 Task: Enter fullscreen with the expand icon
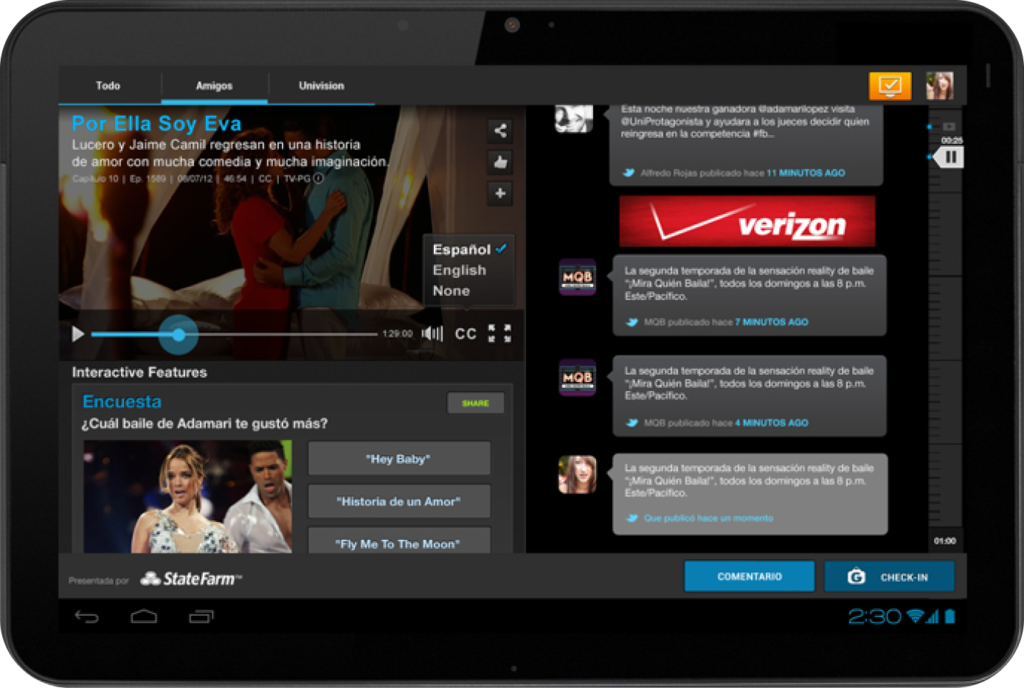pyautogui.click(x=500, y=334)
